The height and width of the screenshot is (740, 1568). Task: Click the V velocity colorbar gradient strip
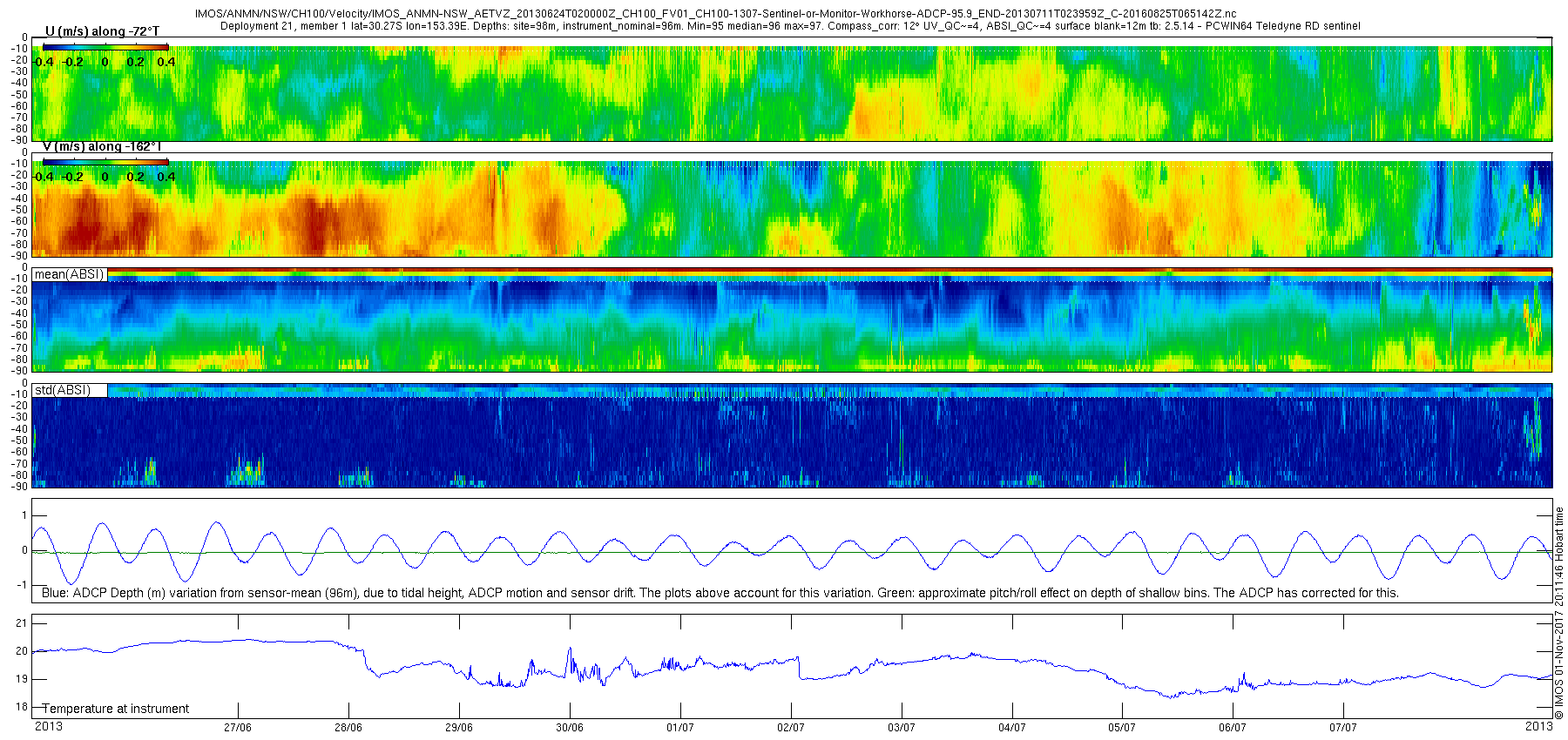pos(105,162)
